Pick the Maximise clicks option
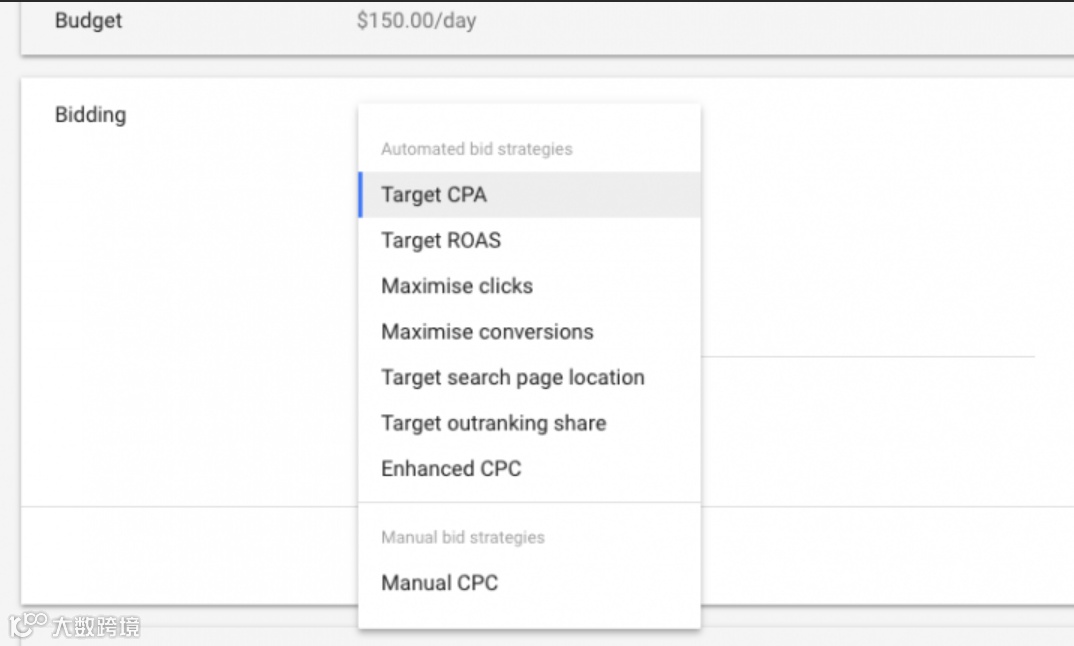The width and height of the screenshot is (1074, 646). [457, 286]
